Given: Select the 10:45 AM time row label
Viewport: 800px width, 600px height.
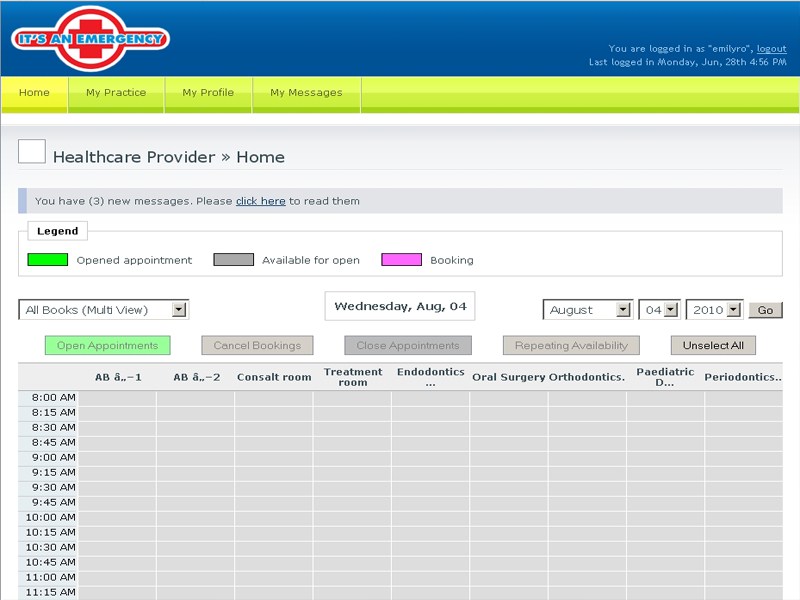Looking at the screenshot, I should point(51,562).
